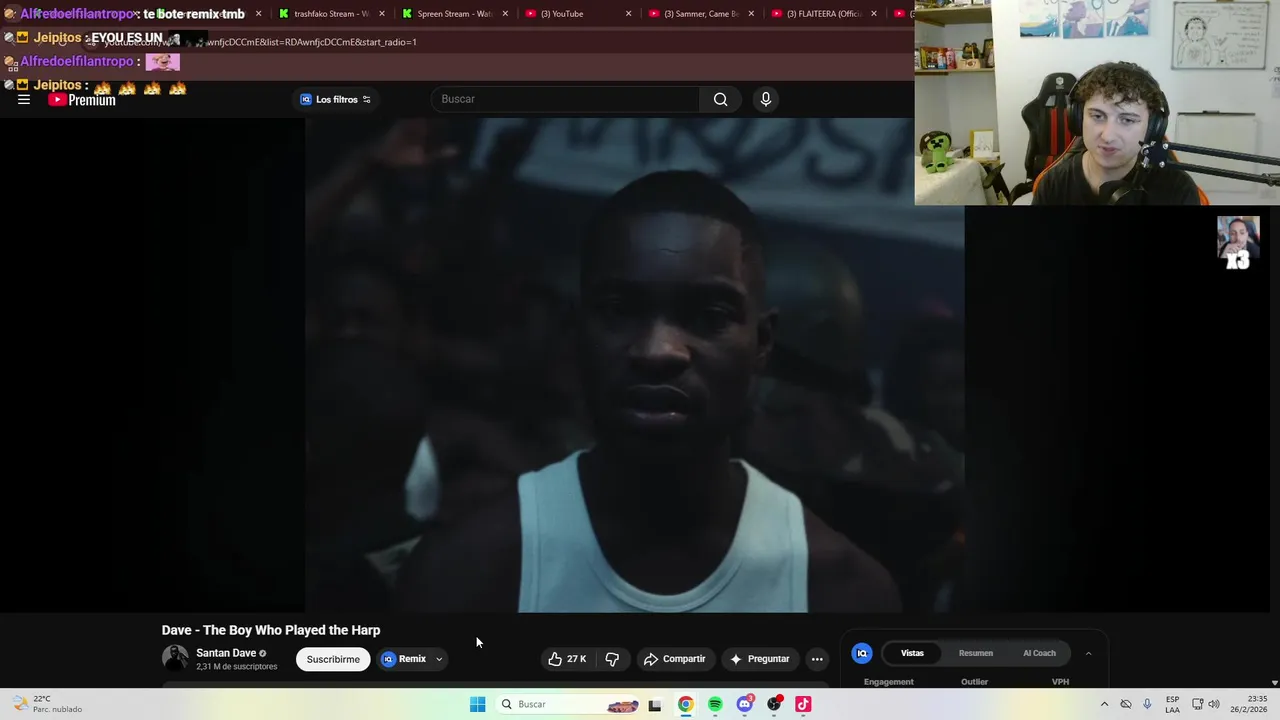Open the app icon between Discord and TikTok
Image resolution: width=1280 pixels, height=720 pixels.
[x=774, y=705]
